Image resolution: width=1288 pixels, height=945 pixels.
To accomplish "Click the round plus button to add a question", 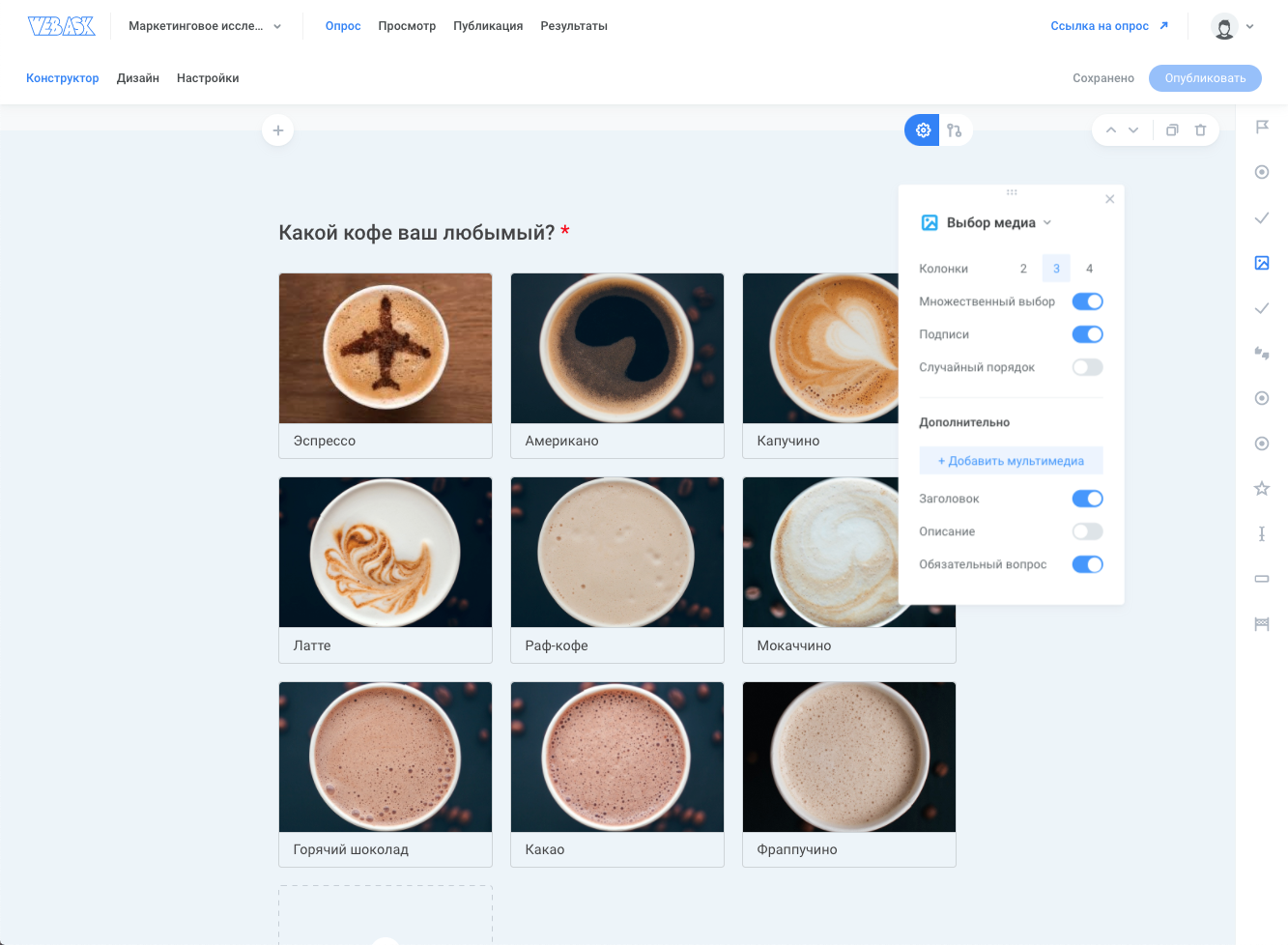I will (x=277, y=130).
